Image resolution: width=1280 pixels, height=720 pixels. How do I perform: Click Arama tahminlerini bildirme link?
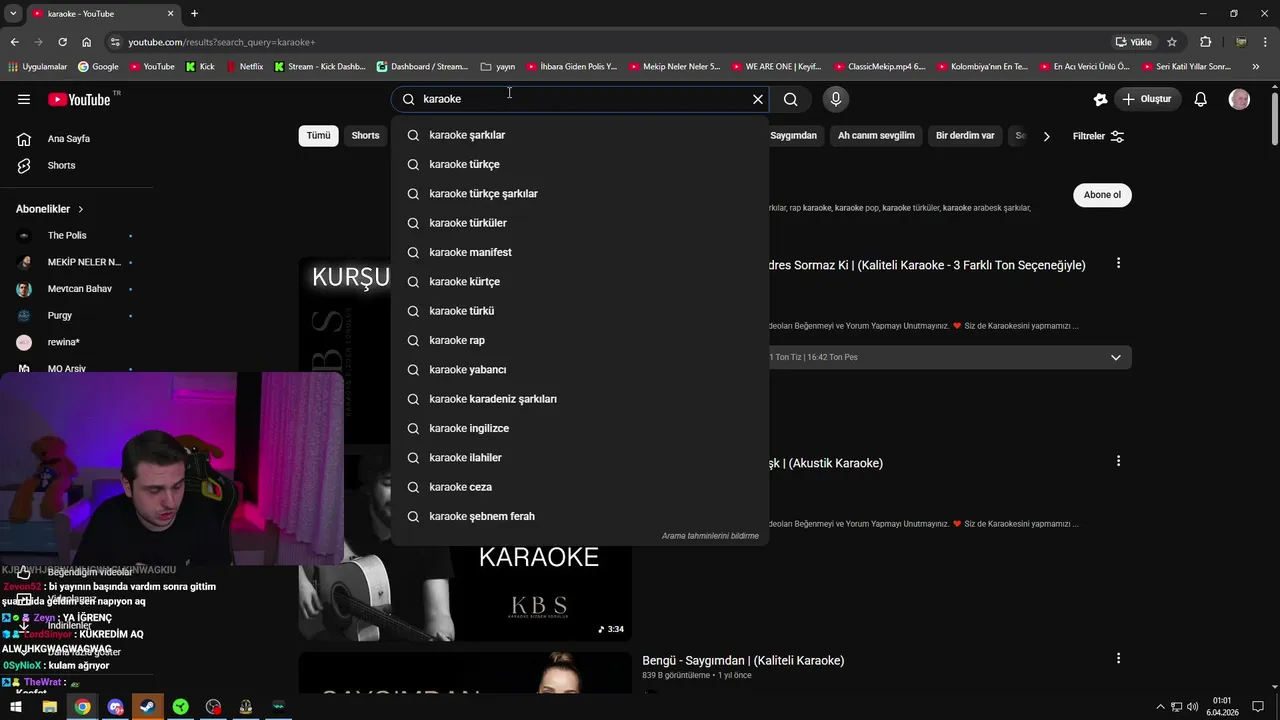(710, 536)
